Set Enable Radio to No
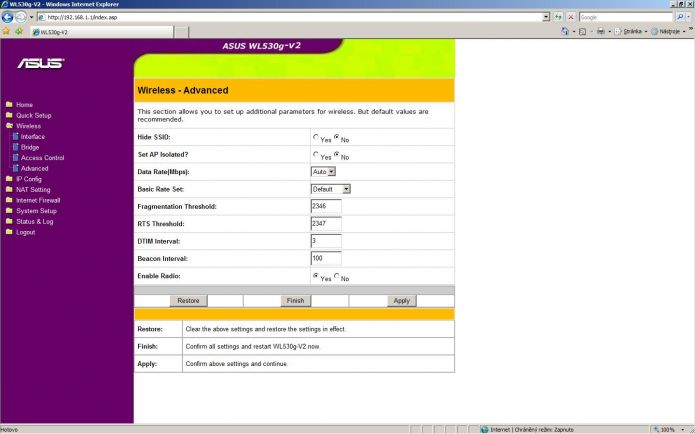 point(337,276)
